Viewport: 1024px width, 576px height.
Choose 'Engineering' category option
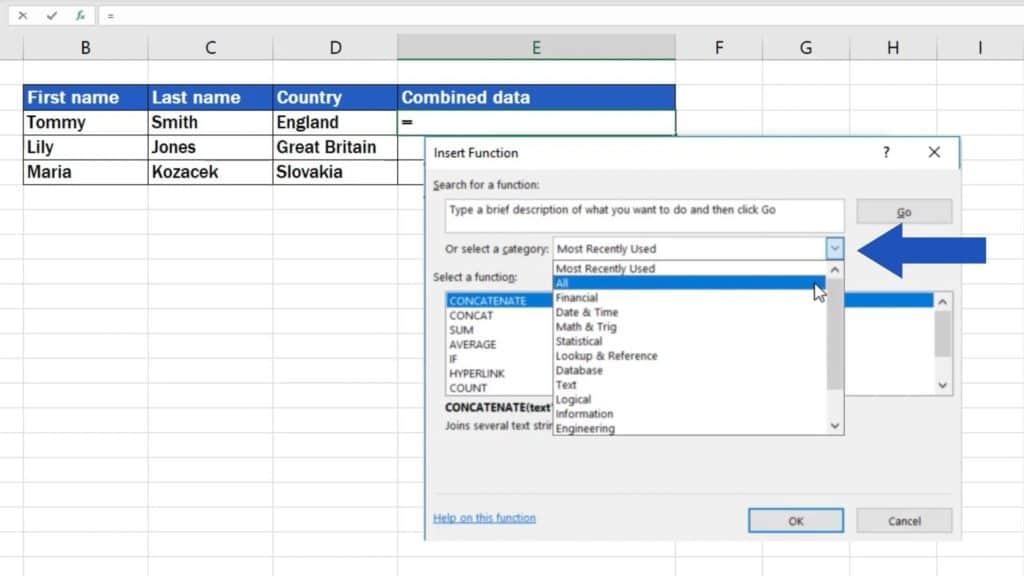pyautogui.click(x=689, y=428)
